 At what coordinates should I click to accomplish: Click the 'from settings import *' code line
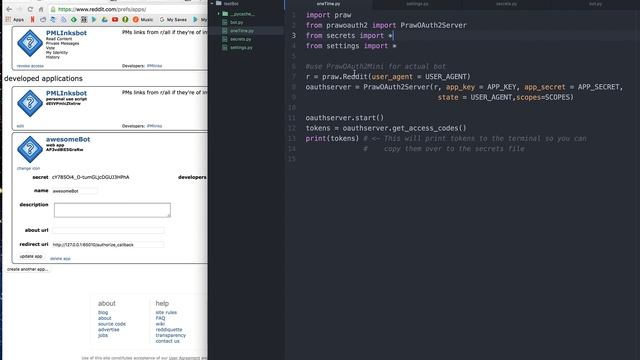click(351, 46)
